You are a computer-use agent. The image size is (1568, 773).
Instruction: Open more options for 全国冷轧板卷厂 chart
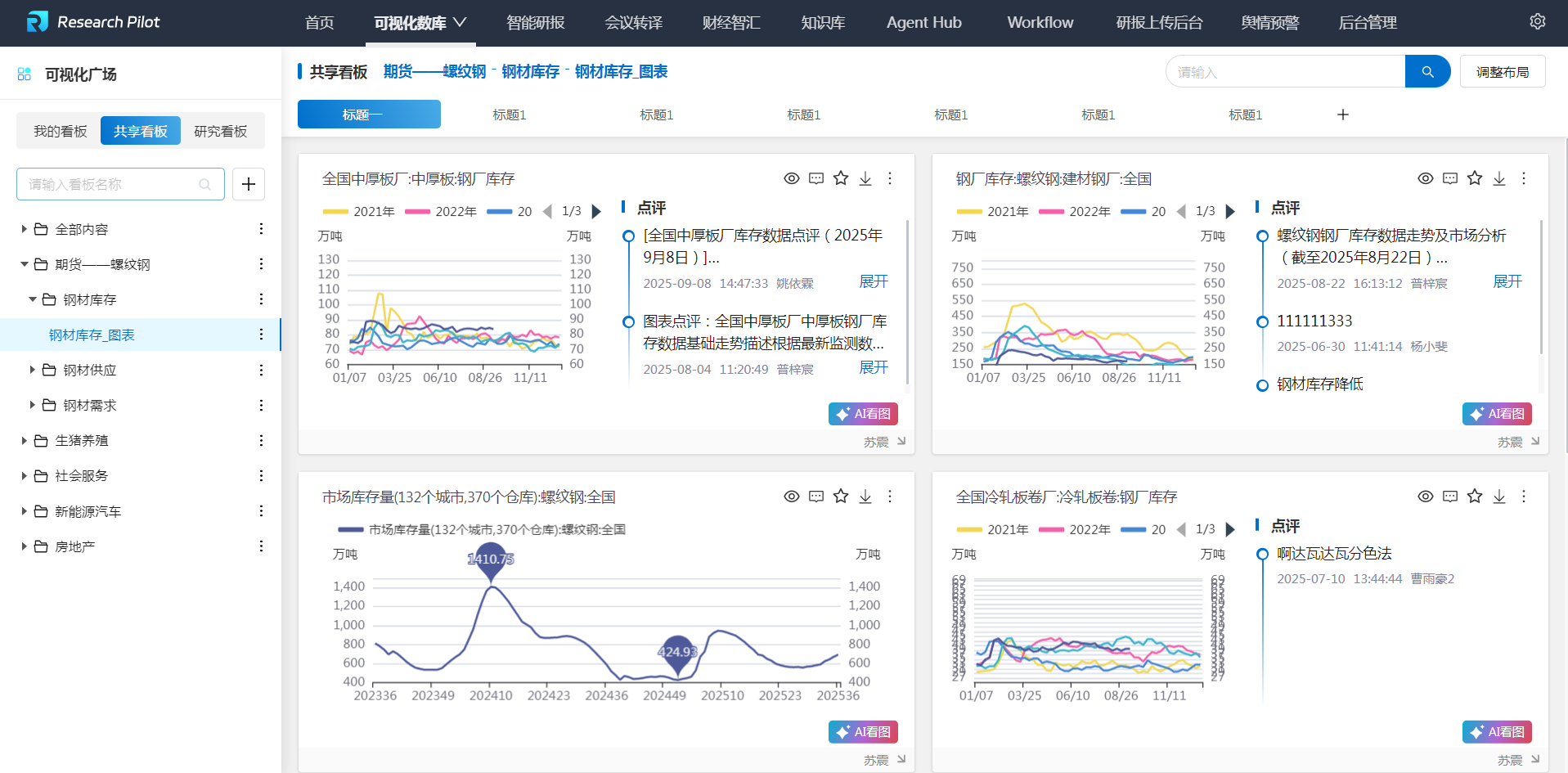click(1524, 497)
